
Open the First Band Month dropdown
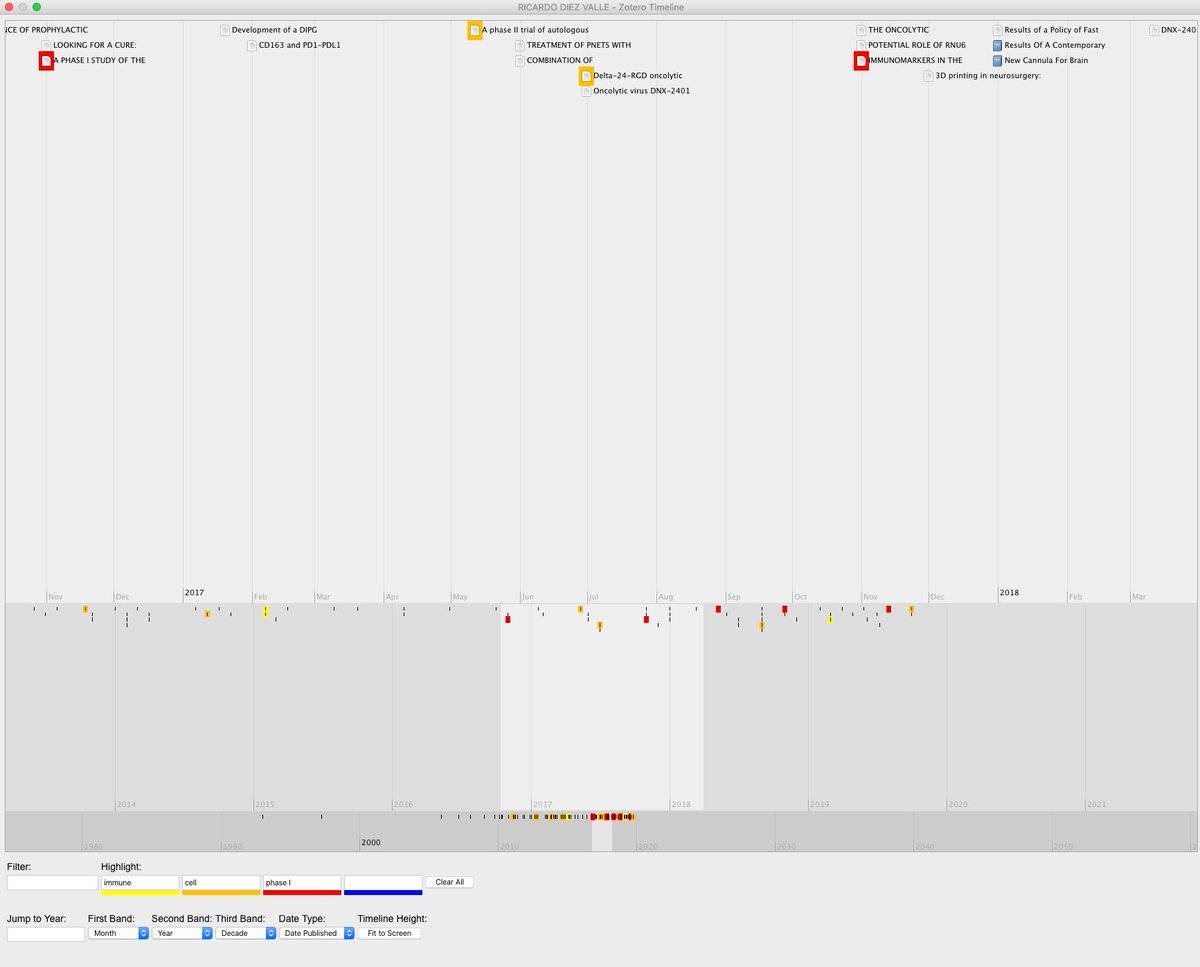(118, 933)
